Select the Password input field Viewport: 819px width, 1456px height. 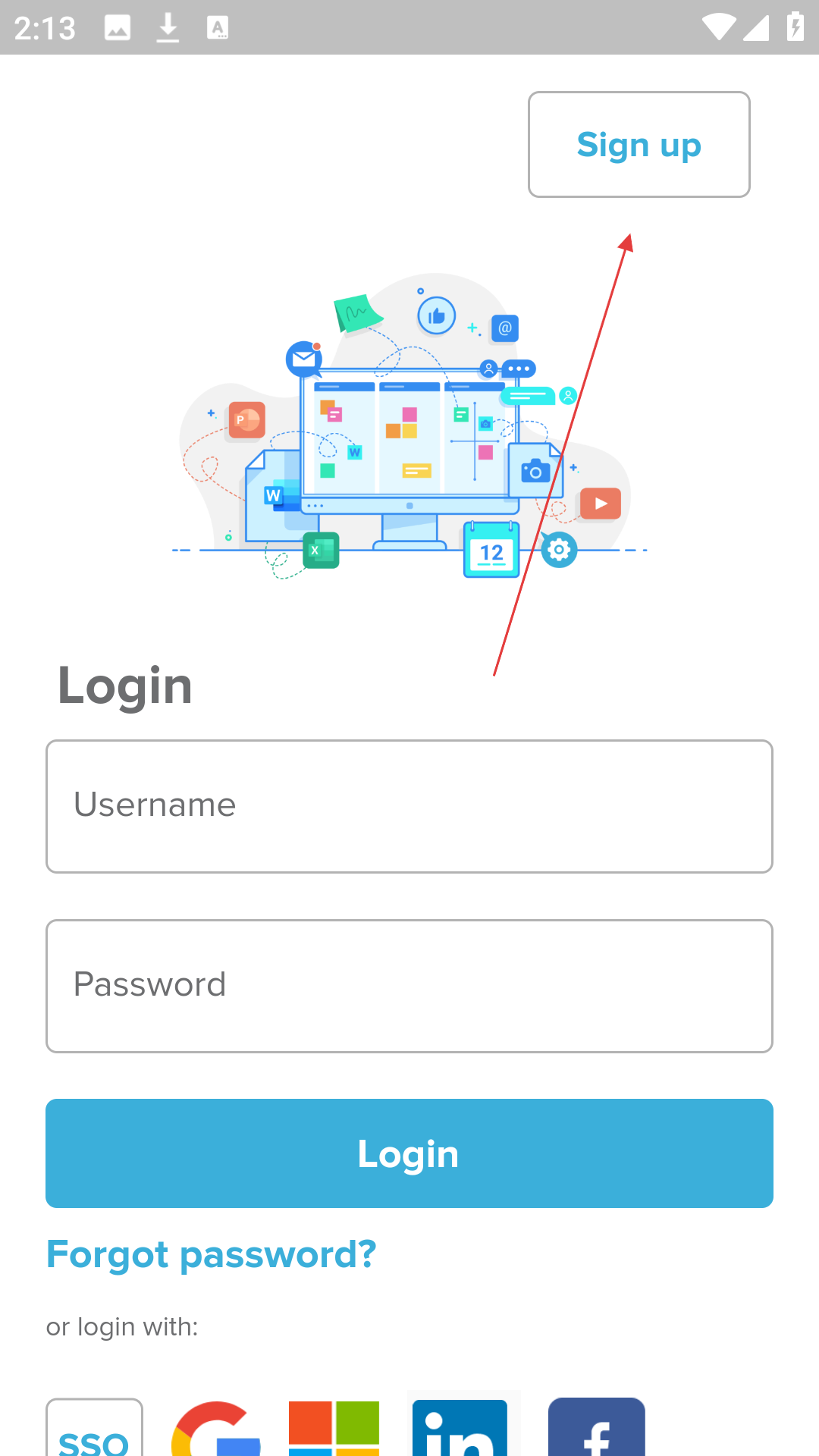point(409,986)
